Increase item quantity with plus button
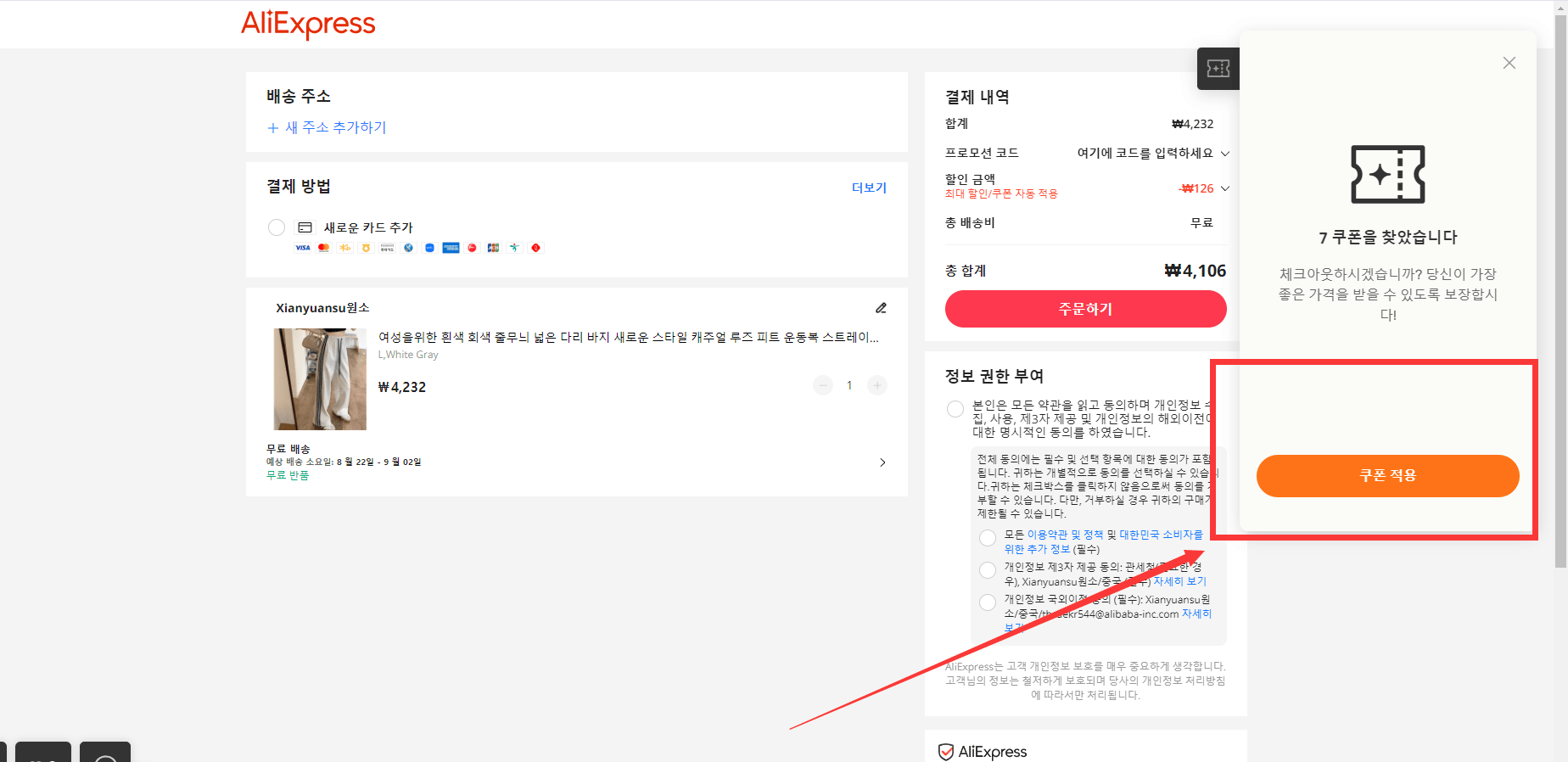1568x762 pixels. pos(877,385)
